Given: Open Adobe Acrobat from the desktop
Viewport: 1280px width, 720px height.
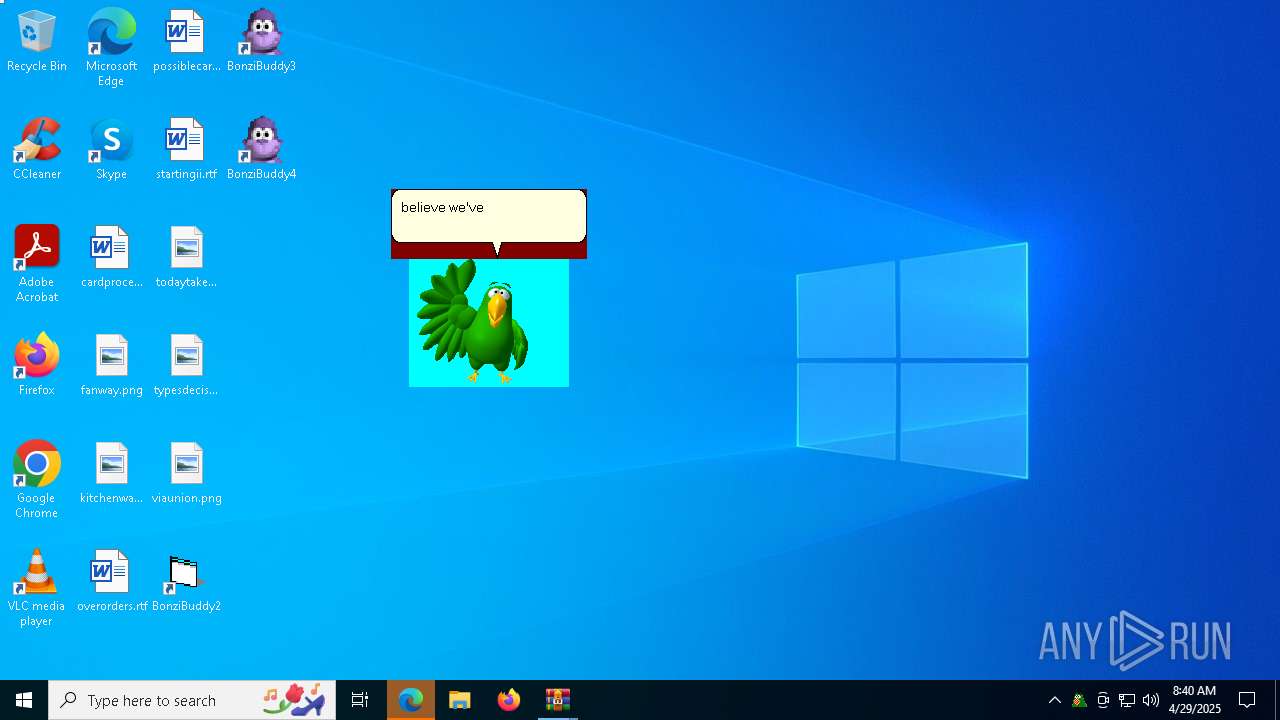Looking at the screenshot, I should click(x=37, y=264).
